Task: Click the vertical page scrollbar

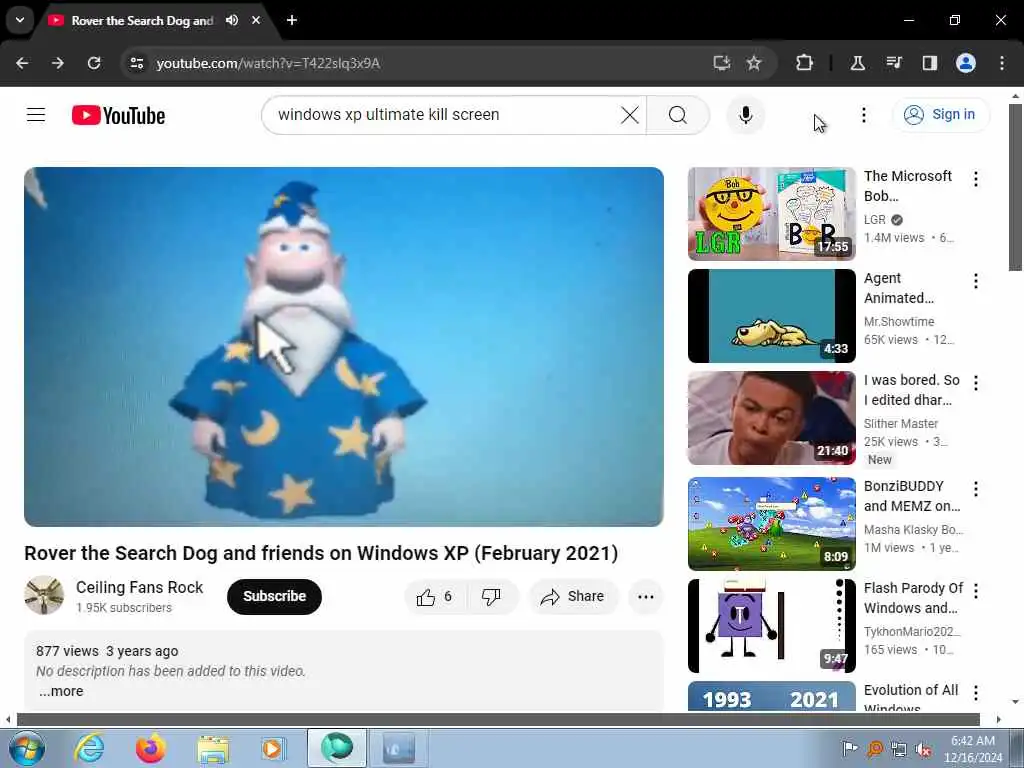Action: coord(1015,186)
